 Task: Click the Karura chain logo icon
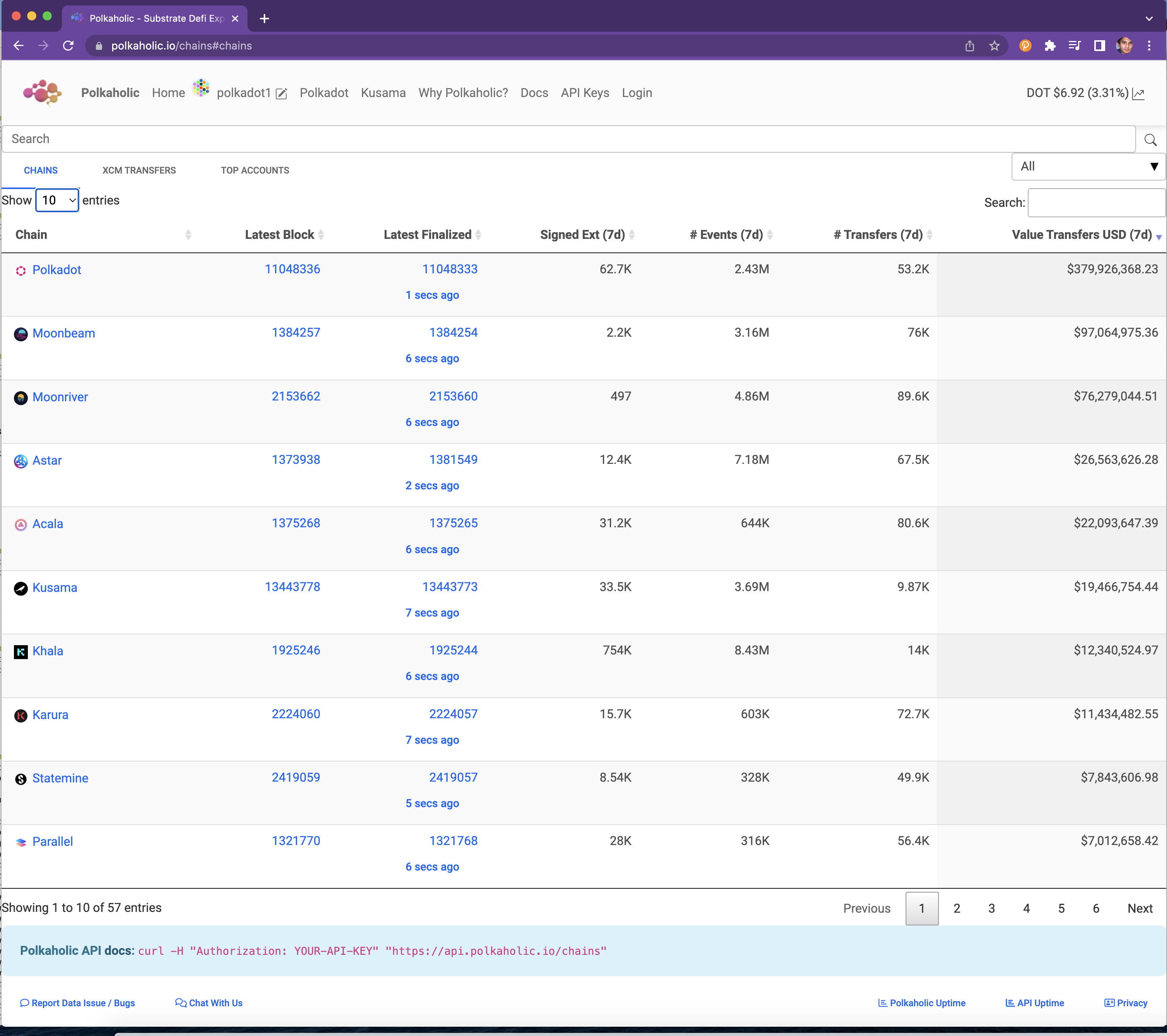coord(20,716)
